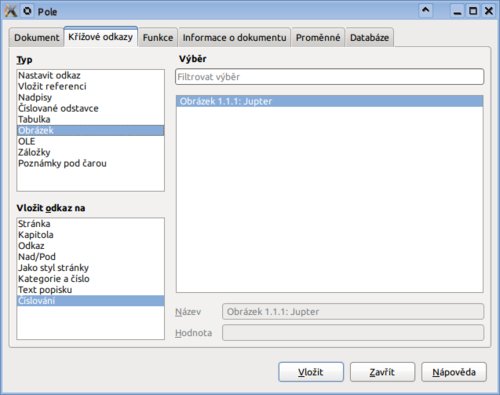Image resolution: width=500 pixels, height=395 pixels.
Task: Click the Zavřít button
Action: coord(382,372)
